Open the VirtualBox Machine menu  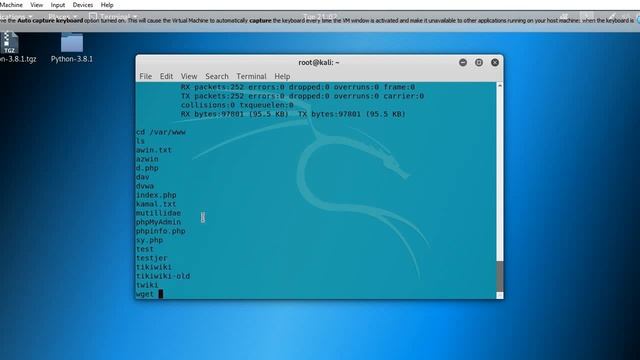click(x=11, y=5)
